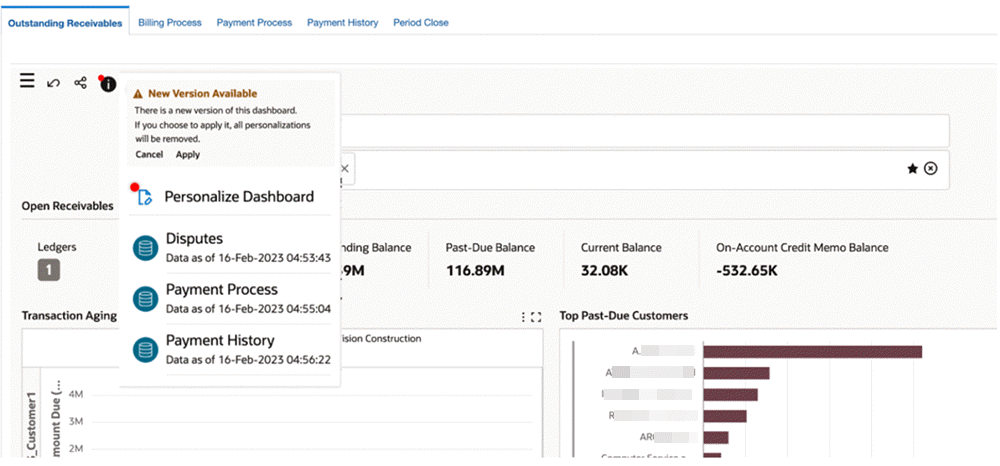Screen dimensions: 1000x466
Task: Apply the new dashboard version
Action: click(x=188, y=154)
